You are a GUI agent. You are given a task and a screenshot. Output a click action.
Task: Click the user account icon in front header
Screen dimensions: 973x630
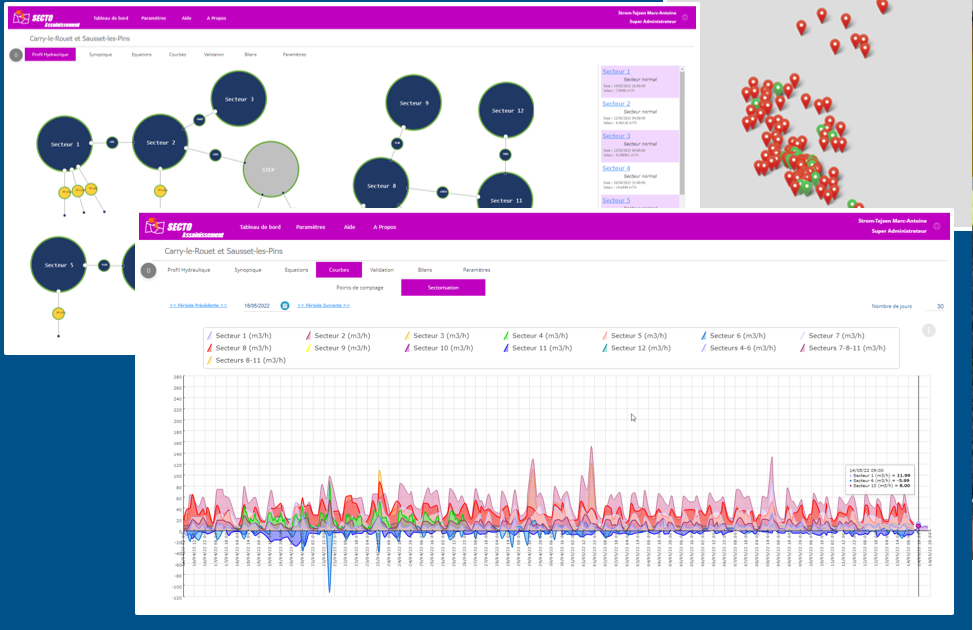click(x=937, y=227)
